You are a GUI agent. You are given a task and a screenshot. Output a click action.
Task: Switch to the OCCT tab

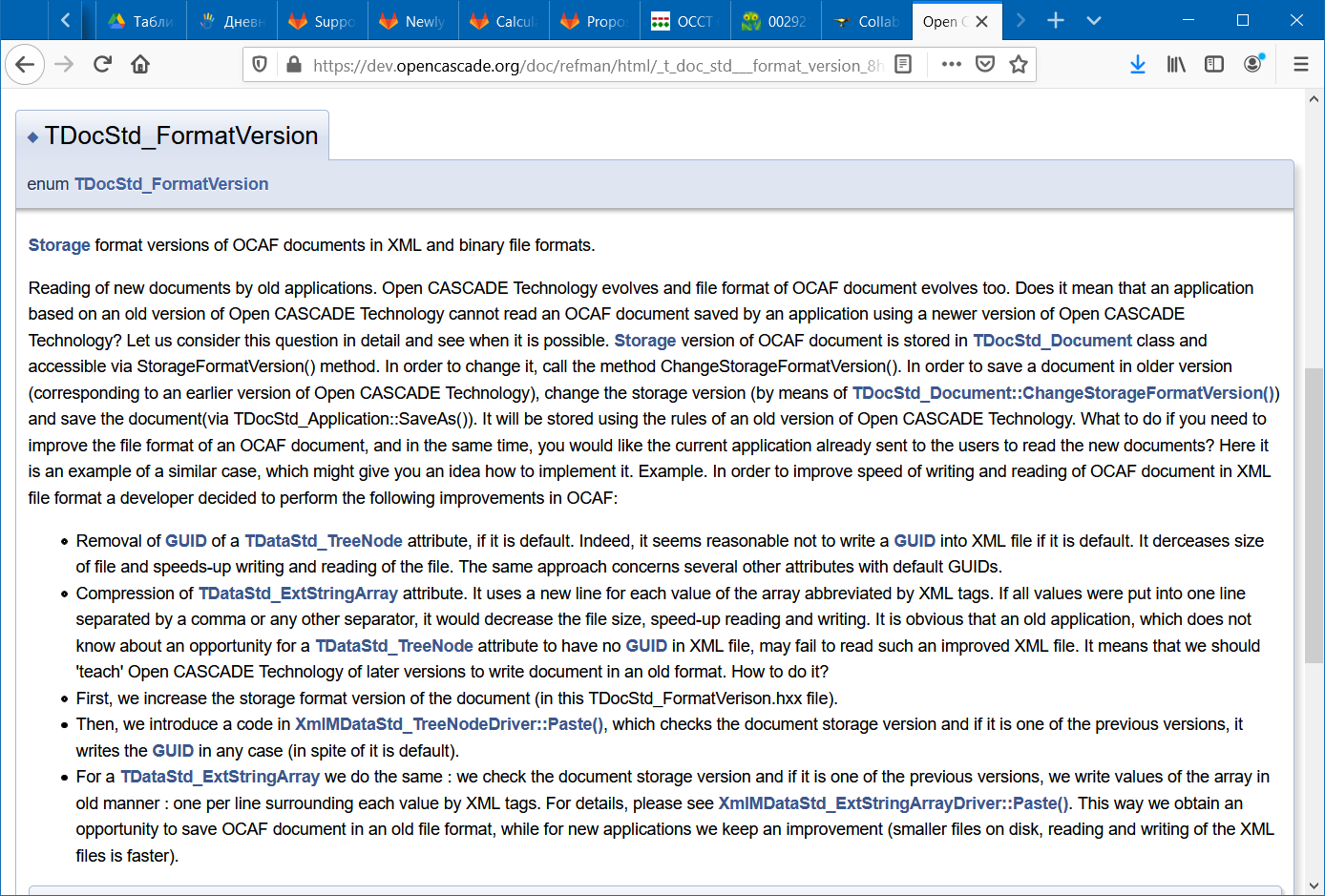coord(684,21)
